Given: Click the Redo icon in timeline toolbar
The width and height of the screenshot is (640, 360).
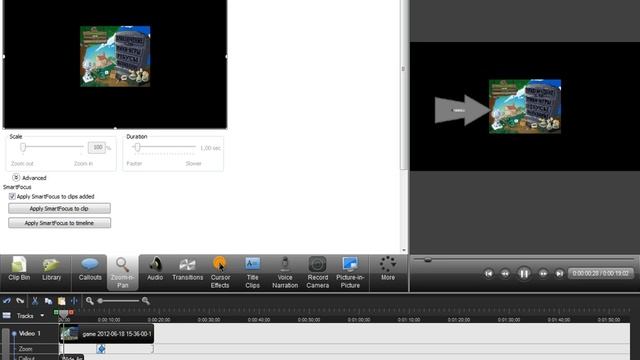Looking at the screenshot, I should 20,301.
